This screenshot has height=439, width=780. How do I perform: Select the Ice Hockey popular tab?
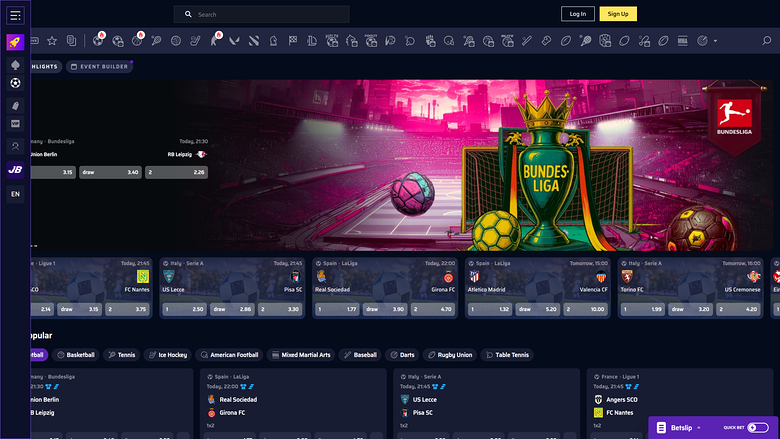[x=168, y=355]
